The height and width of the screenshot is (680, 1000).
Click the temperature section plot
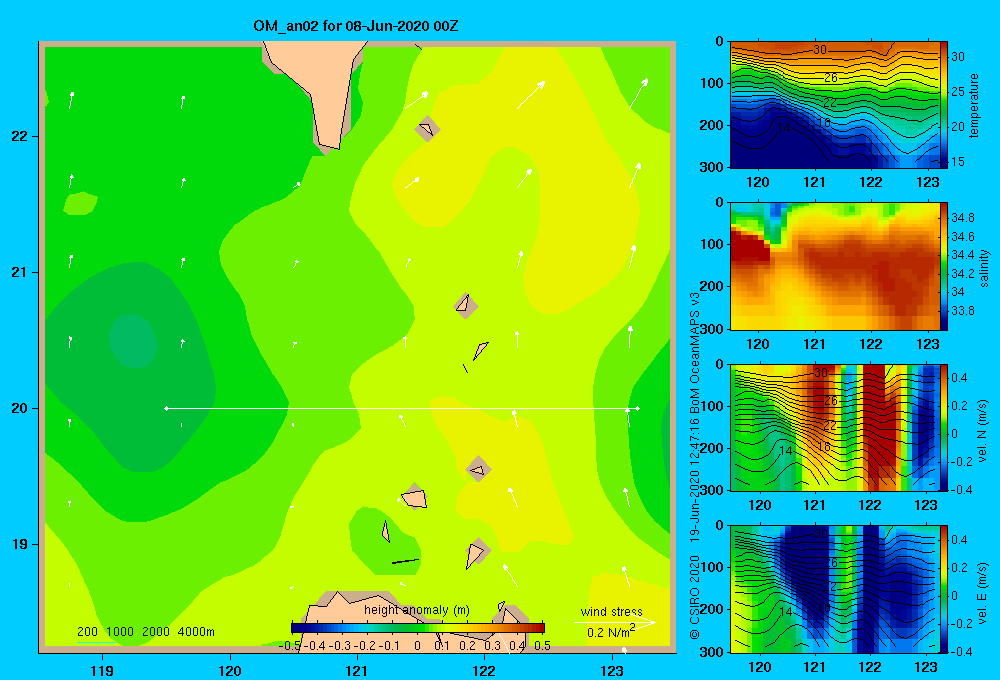(834, 105)
